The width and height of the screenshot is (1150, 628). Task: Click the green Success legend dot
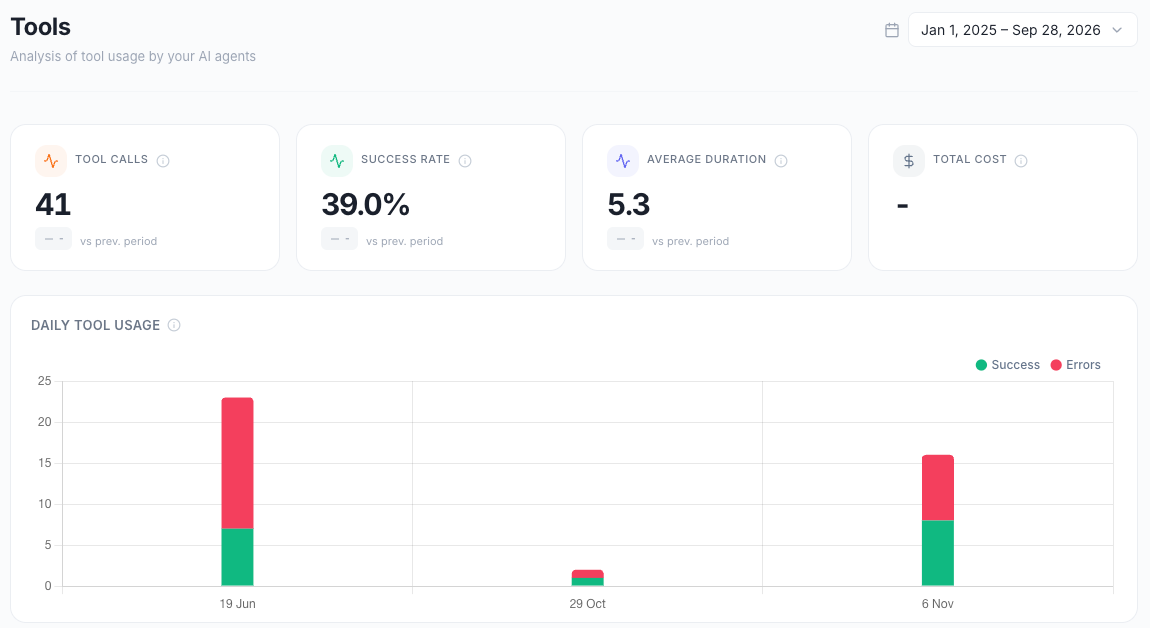981,365
